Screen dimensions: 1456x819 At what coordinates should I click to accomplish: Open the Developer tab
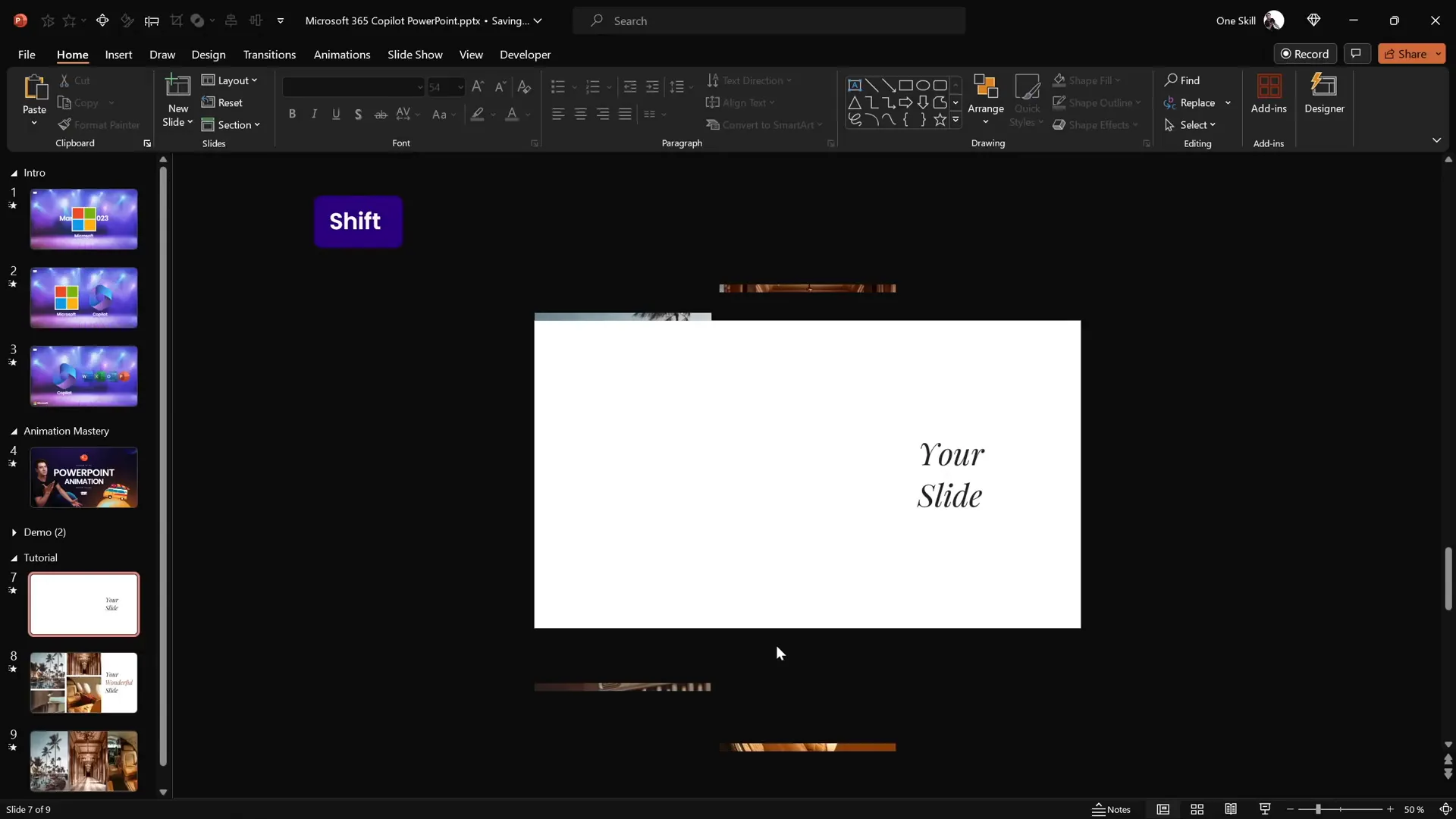524,55
